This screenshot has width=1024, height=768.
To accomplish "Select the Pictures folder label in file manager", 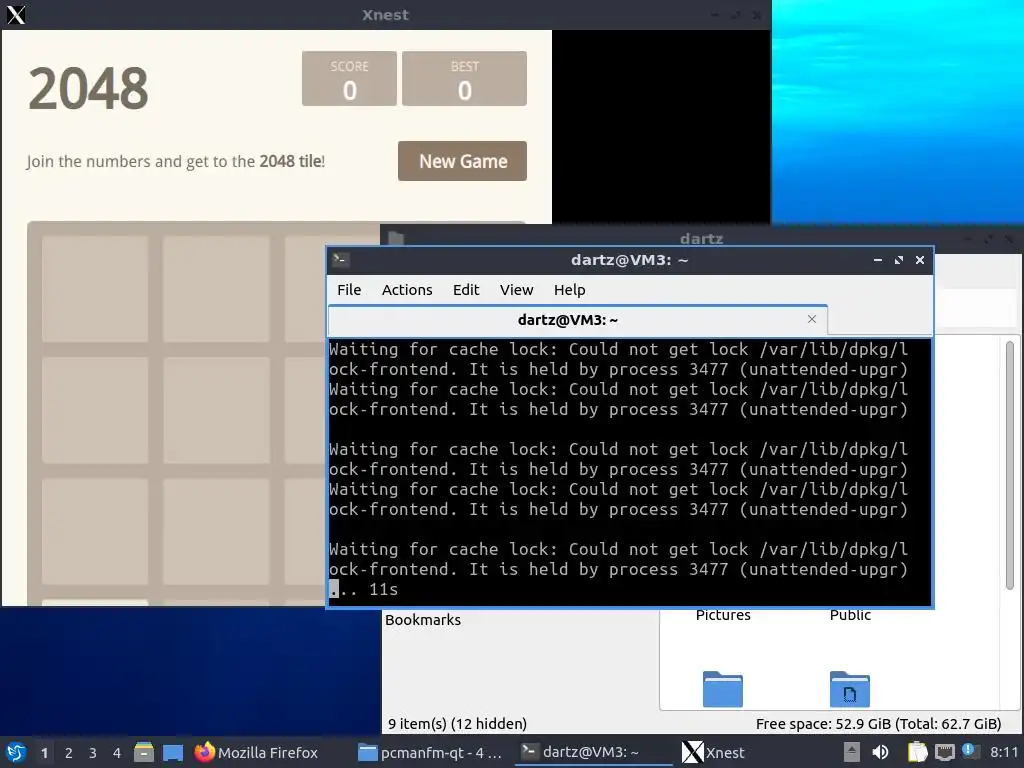I will click(x=723, y=615).
